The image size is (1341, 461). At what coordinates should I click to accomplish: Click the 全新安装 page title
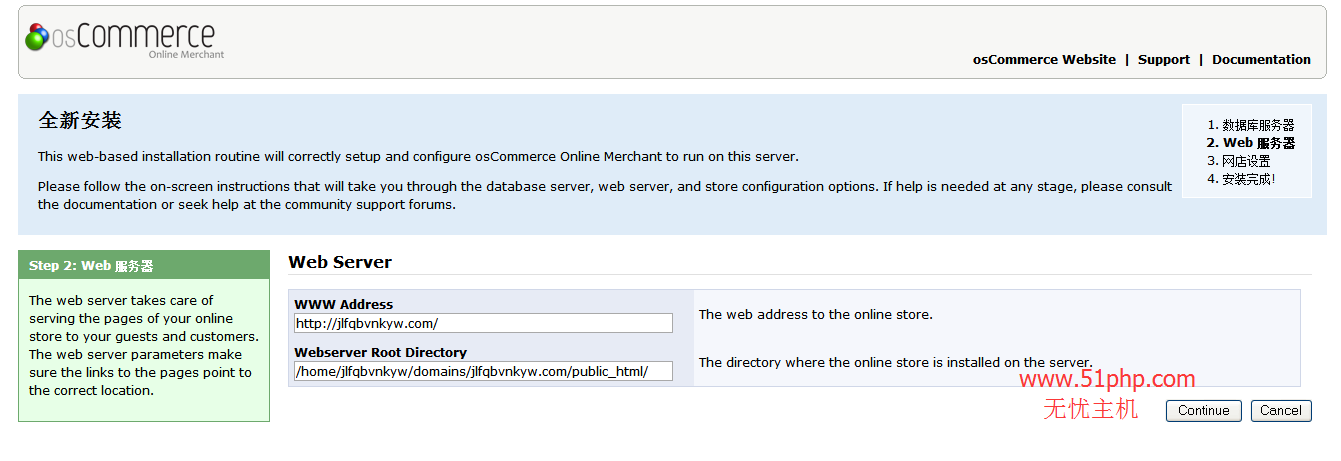[80, 121]
